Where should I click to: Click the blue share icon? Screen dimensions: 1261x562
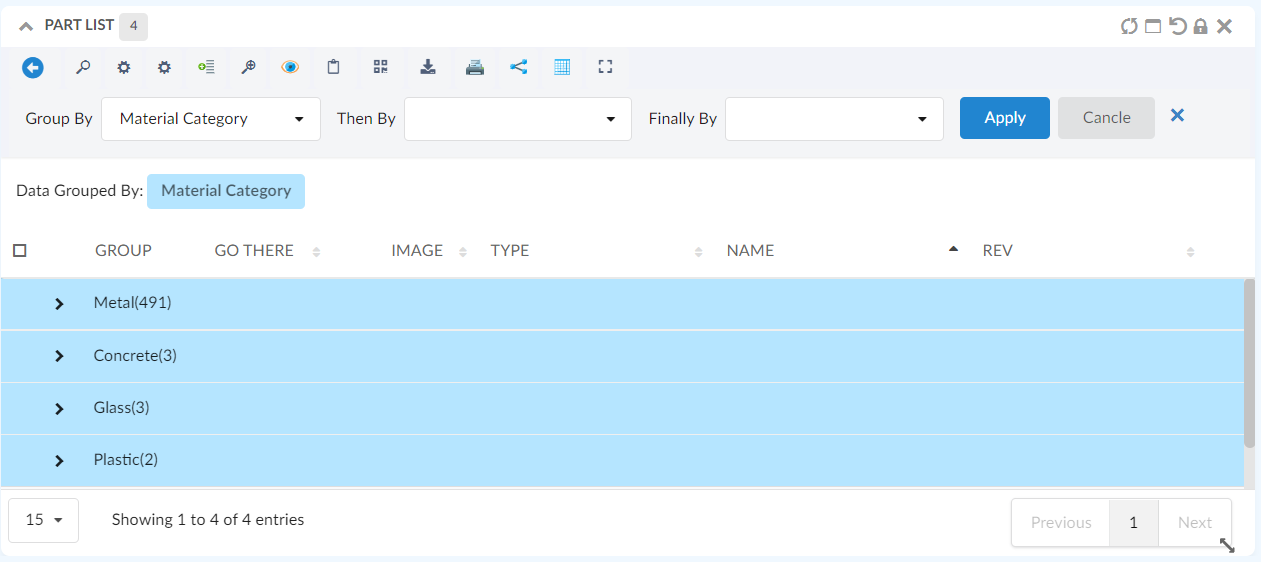pyautogui.click(x=518, y=67)
